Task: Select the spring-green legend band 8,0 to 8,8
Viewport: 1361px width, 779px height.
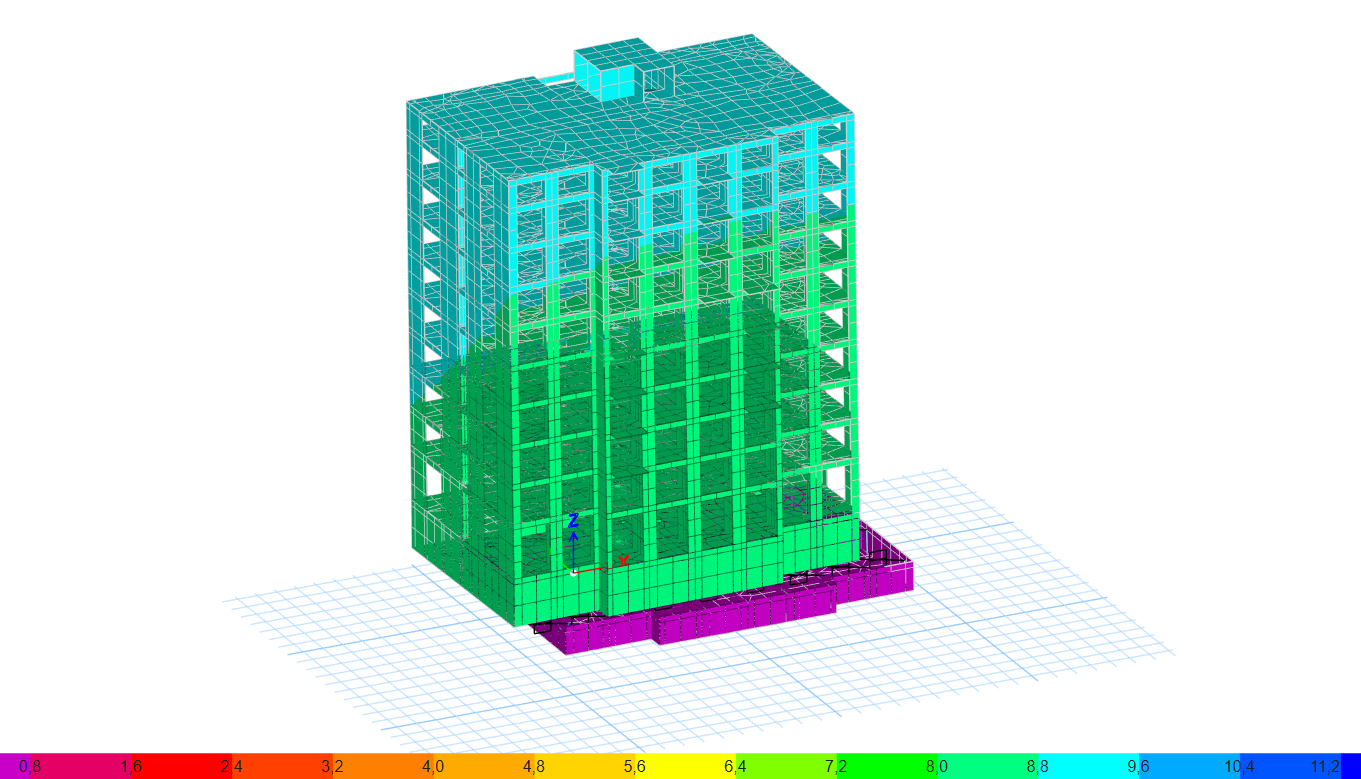Action: 987,766
